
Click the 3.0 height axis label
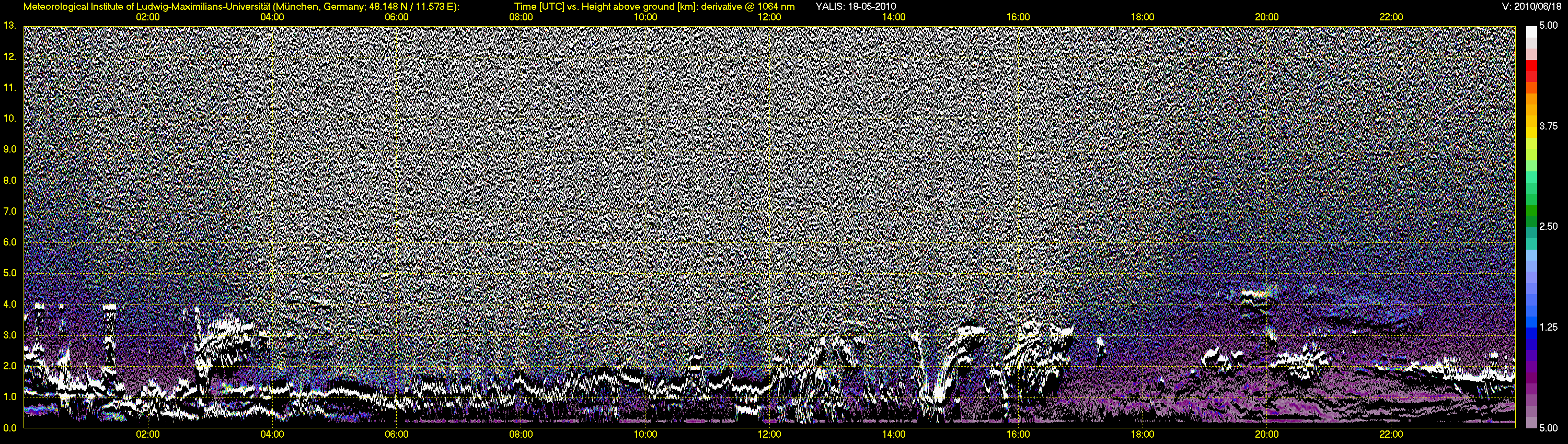coord(9,334)
